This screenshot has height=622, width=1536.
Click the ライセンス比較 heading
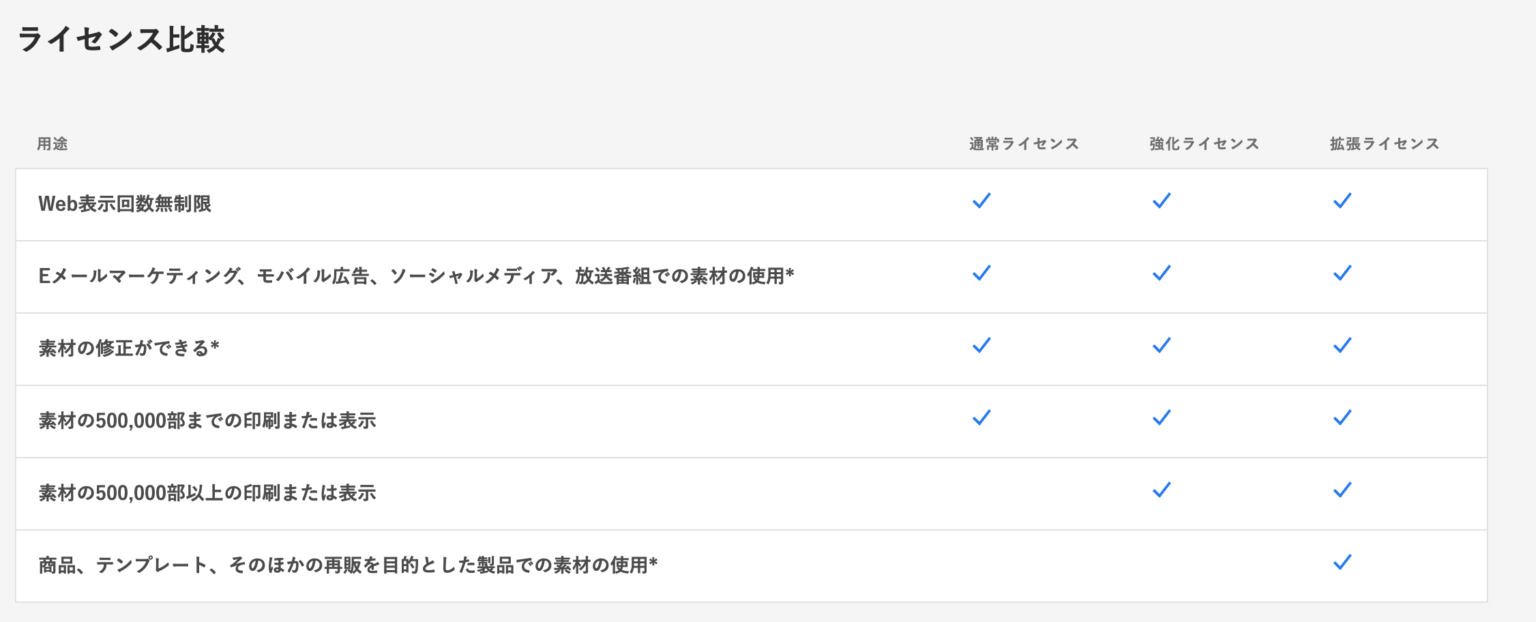(121, 40)
